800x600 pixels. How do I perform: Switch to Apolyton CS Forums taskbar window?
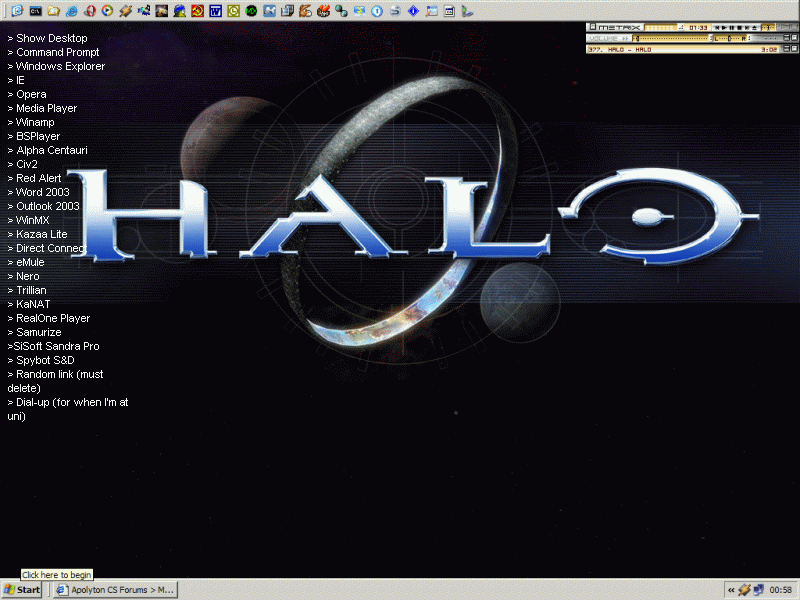[115, 590]
